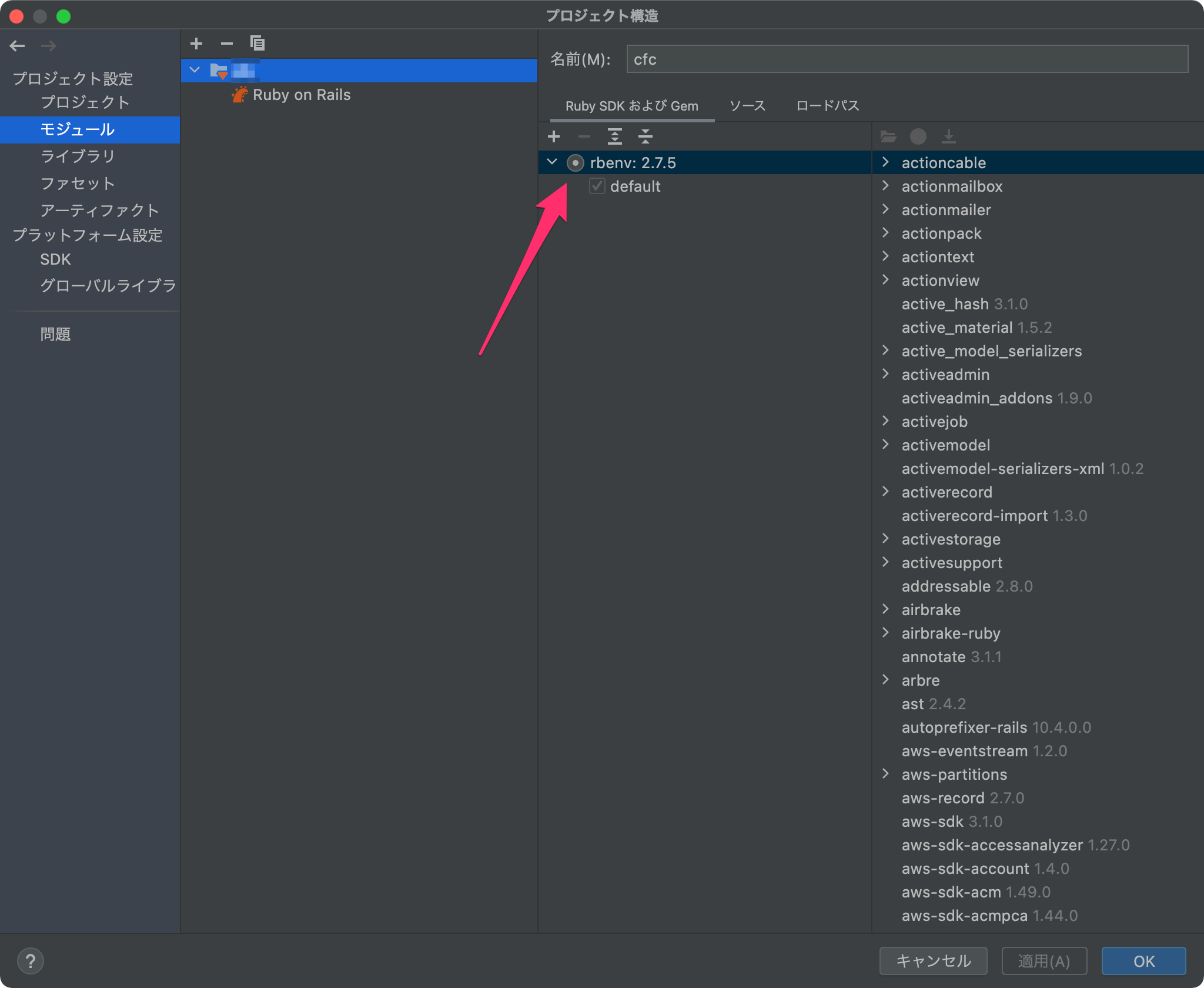The height and width of the screenshot is (988, 1204).
Task: Click the expand all SDK icon
Action: pos(615,137)
